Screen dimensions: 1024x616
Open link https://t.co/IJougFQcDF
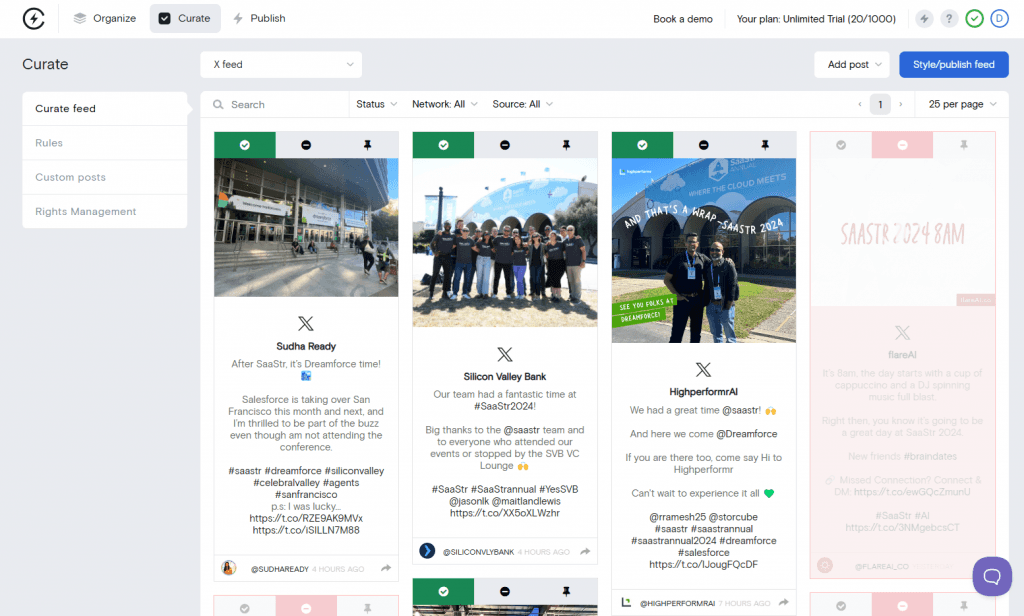[703, 564]
